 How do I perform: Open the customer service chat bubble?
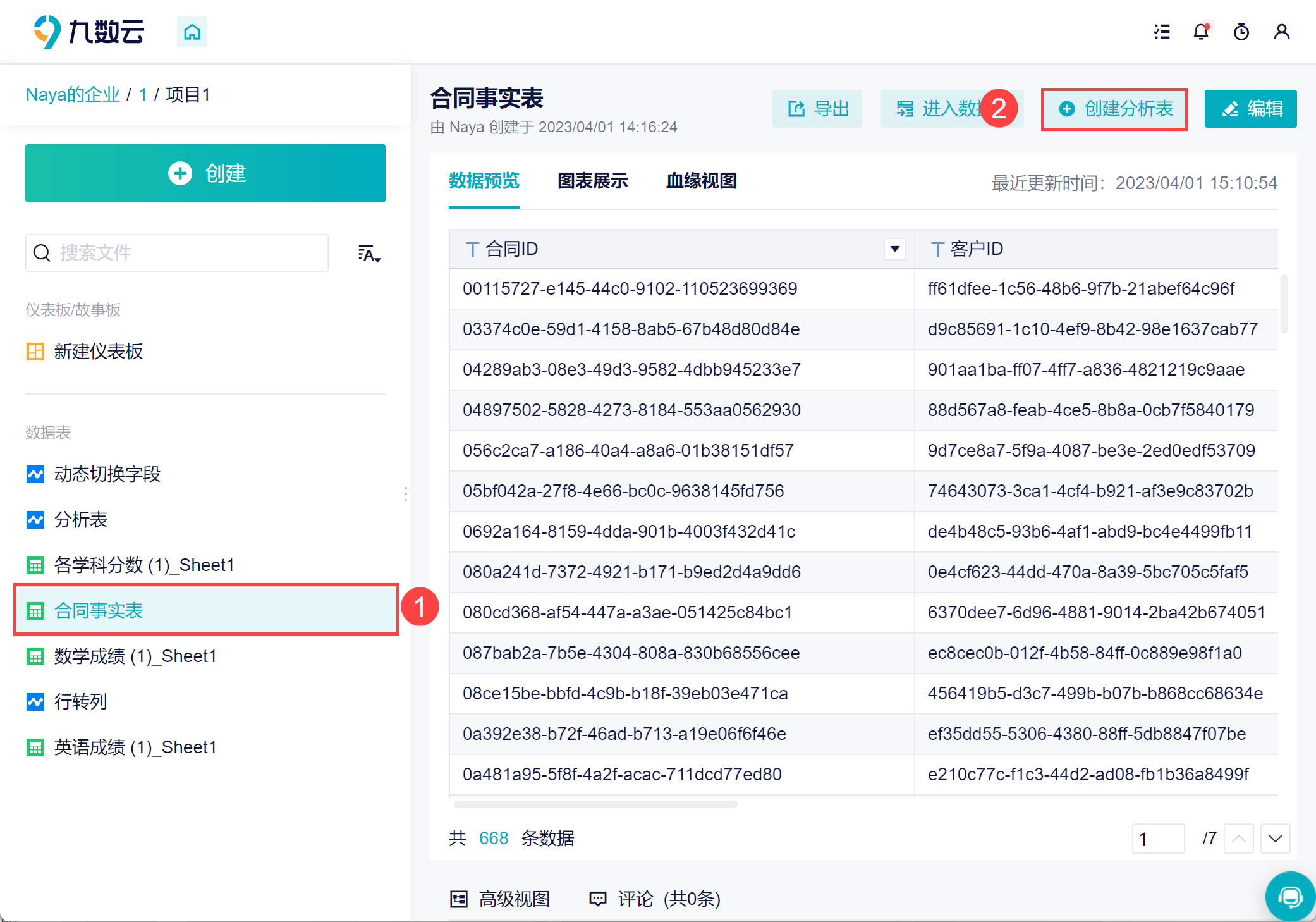[x=1290, y=896]
